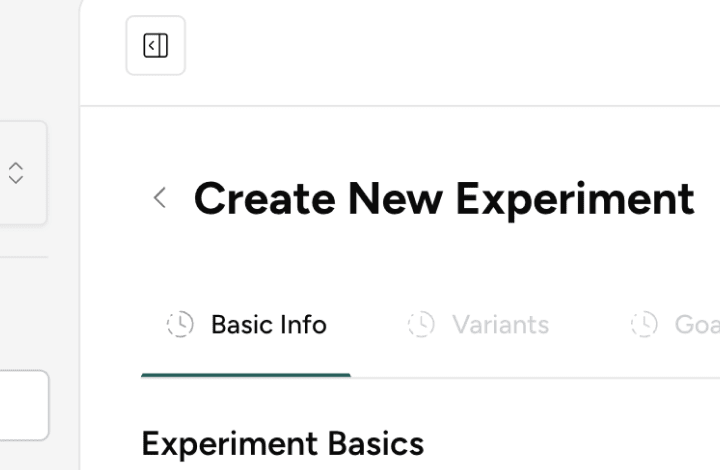Click the green underline under Basic Info
This screenshot has width=720, height=470.
(x=246, y=375)
